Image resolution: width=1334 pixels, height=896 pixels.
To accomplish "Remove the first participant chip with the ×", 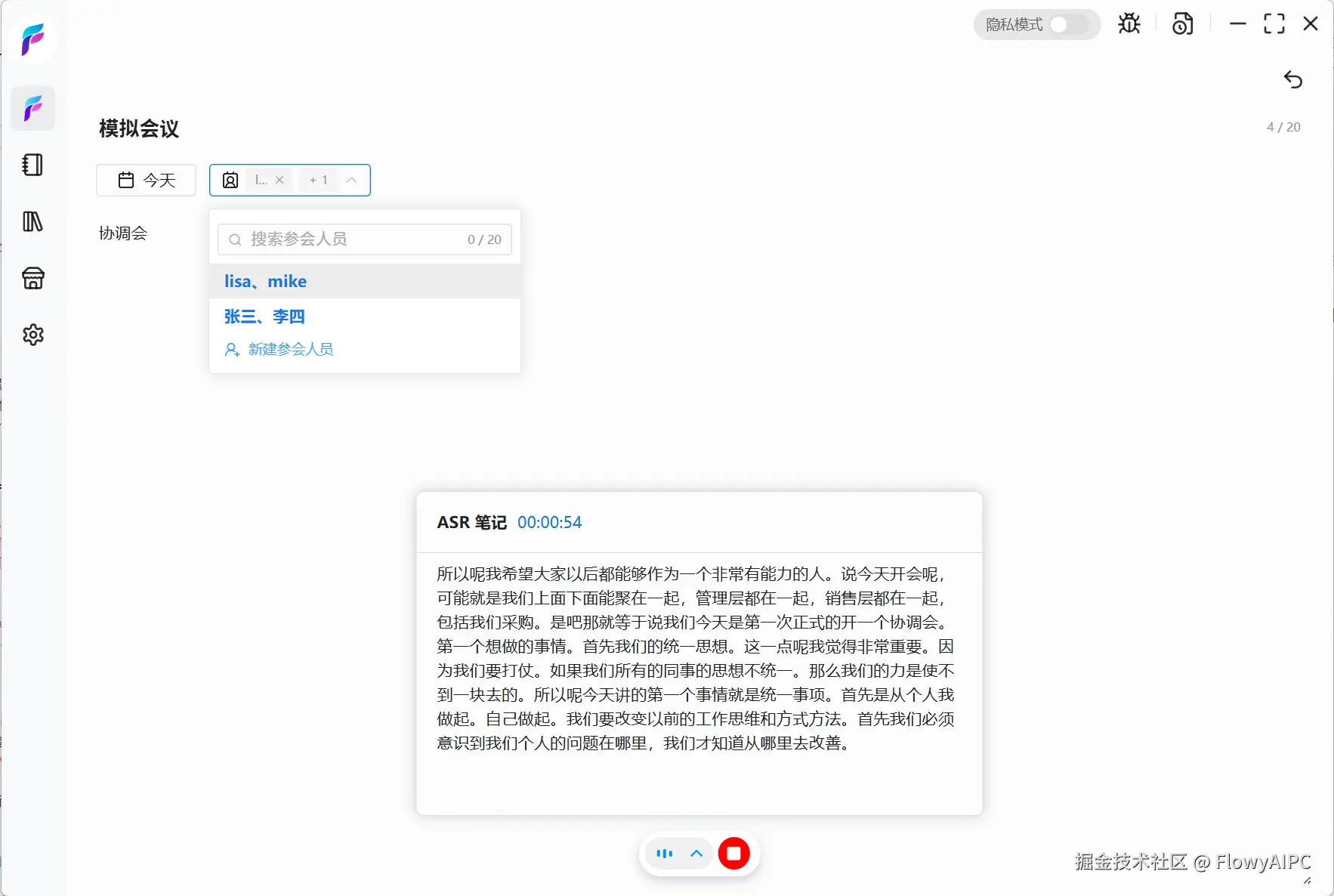I will click(x=279, y=180).
